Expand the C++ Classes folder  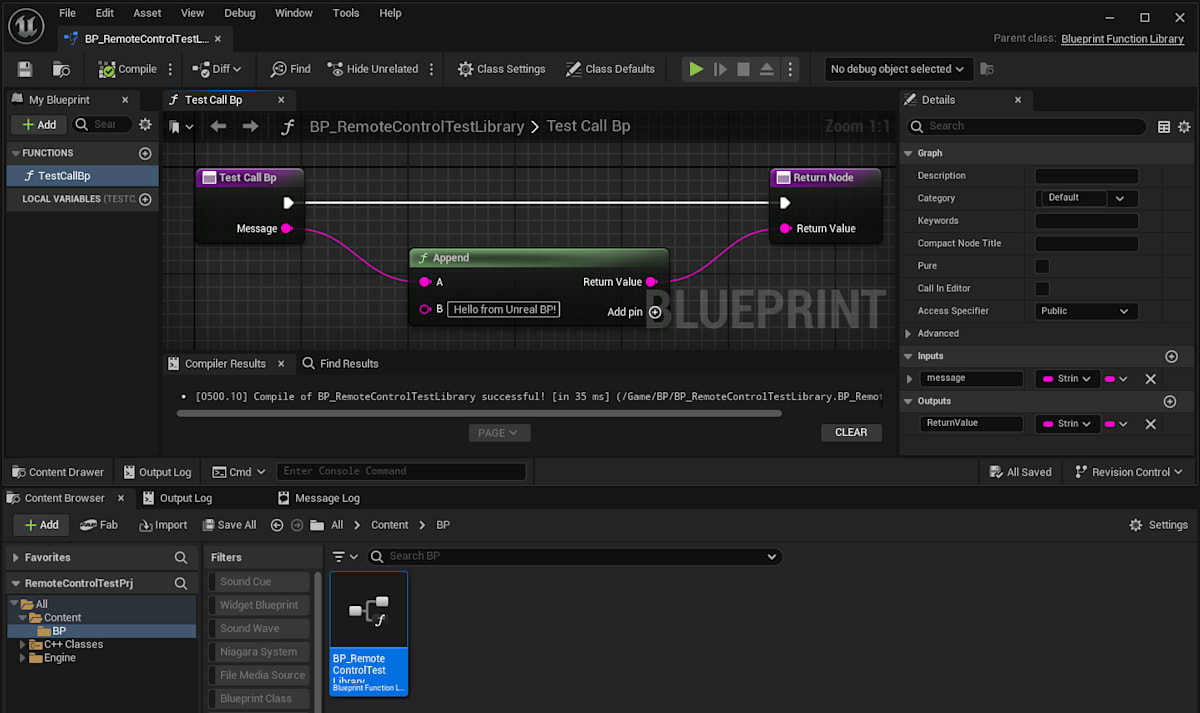23,645
